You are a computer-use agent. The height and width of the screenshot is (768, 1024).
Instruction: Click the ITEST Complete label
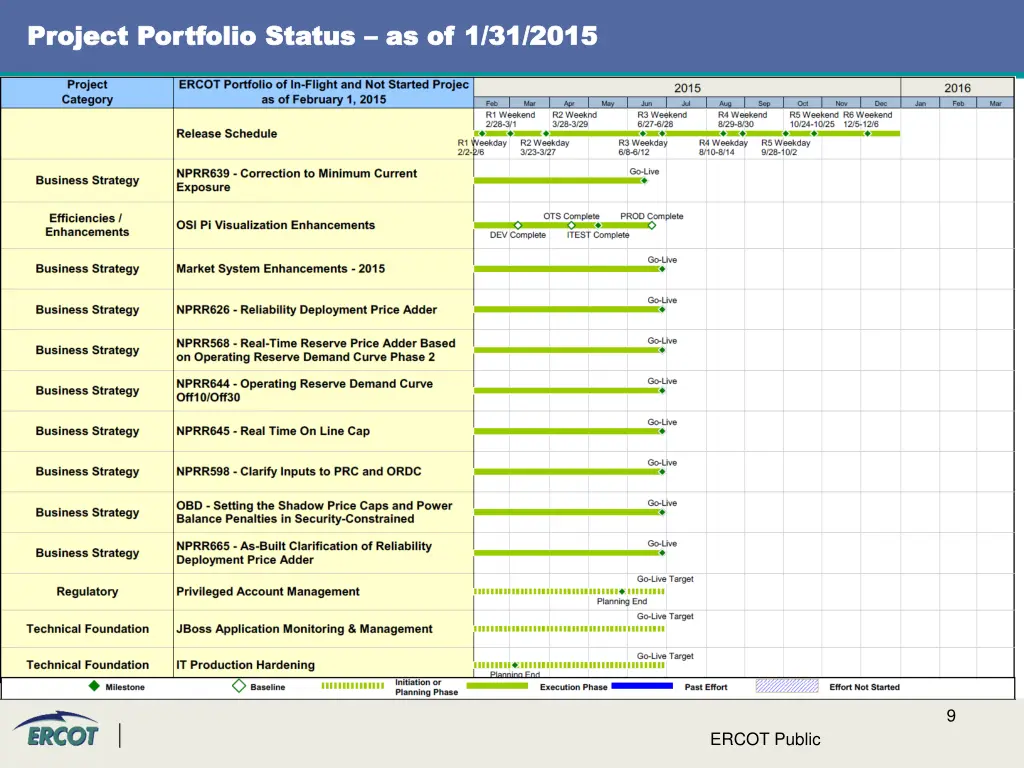coord(598,235)
